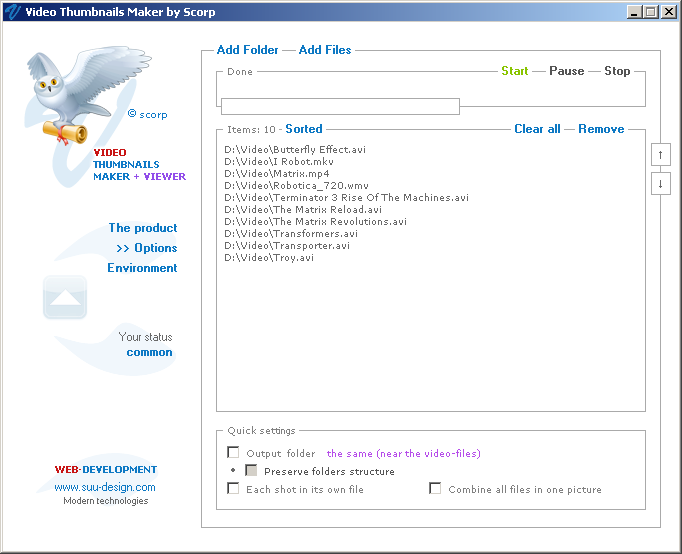
Task: Select D:\Video\Transporter.avi
Action: [x=287, y=246]
